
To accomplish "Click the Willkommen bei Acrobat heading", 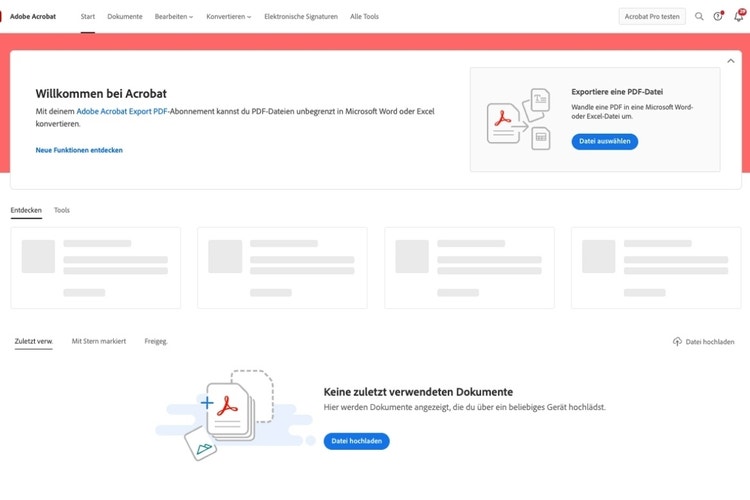I will pos(101,93).
